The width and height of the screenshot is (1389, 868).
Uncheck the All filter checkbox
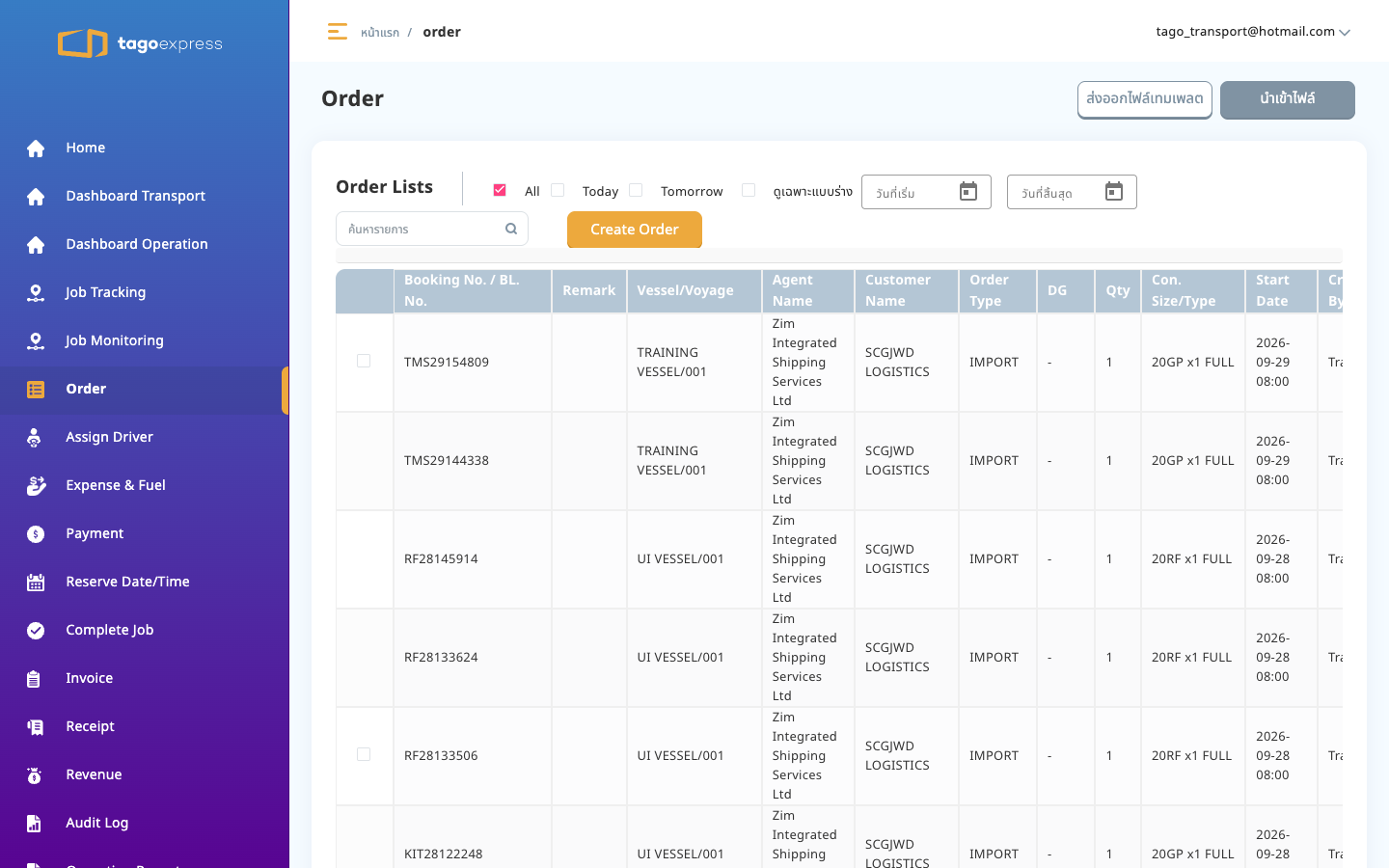tap(500, 190)
